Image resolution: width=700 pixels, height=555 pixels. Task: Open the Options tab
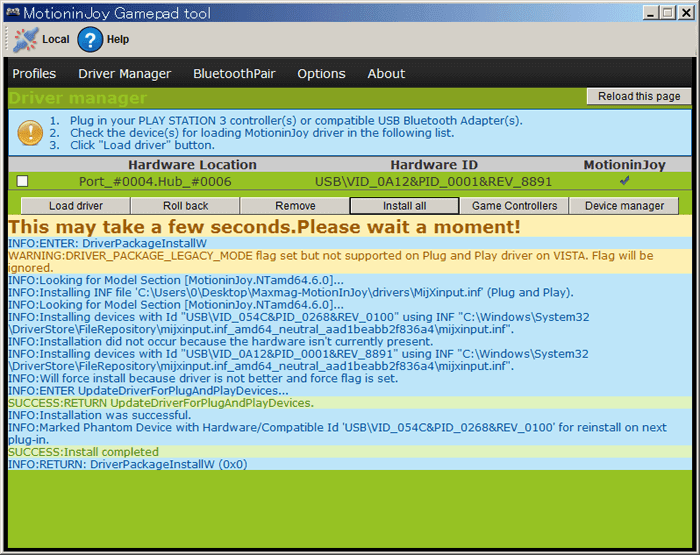(321, 74)
